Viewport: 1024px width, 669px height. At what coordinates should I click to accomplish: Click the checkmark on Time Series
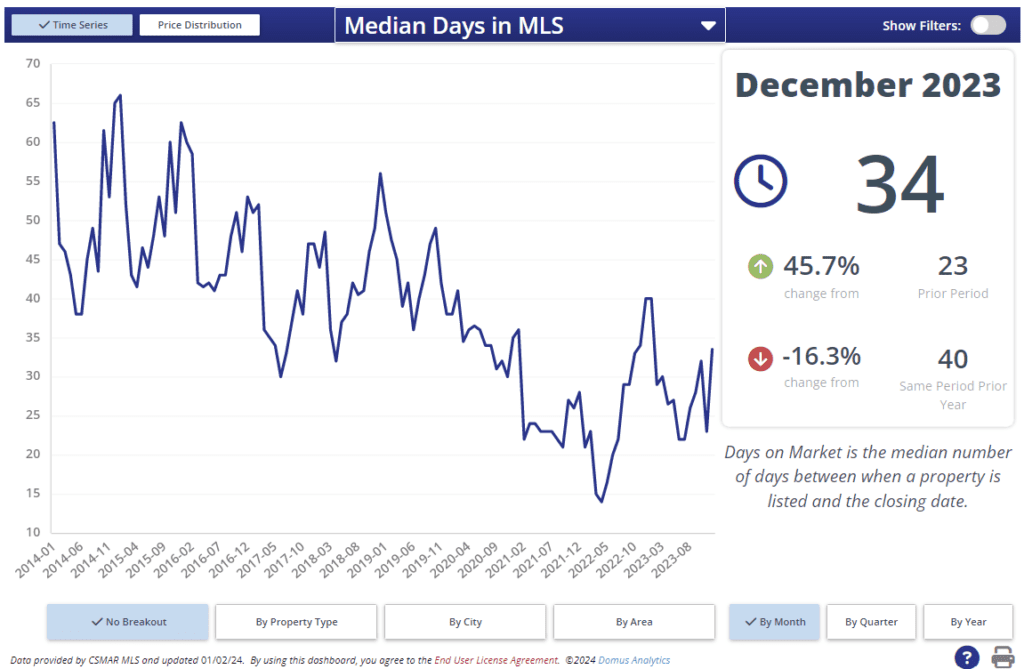coord(44,25)
